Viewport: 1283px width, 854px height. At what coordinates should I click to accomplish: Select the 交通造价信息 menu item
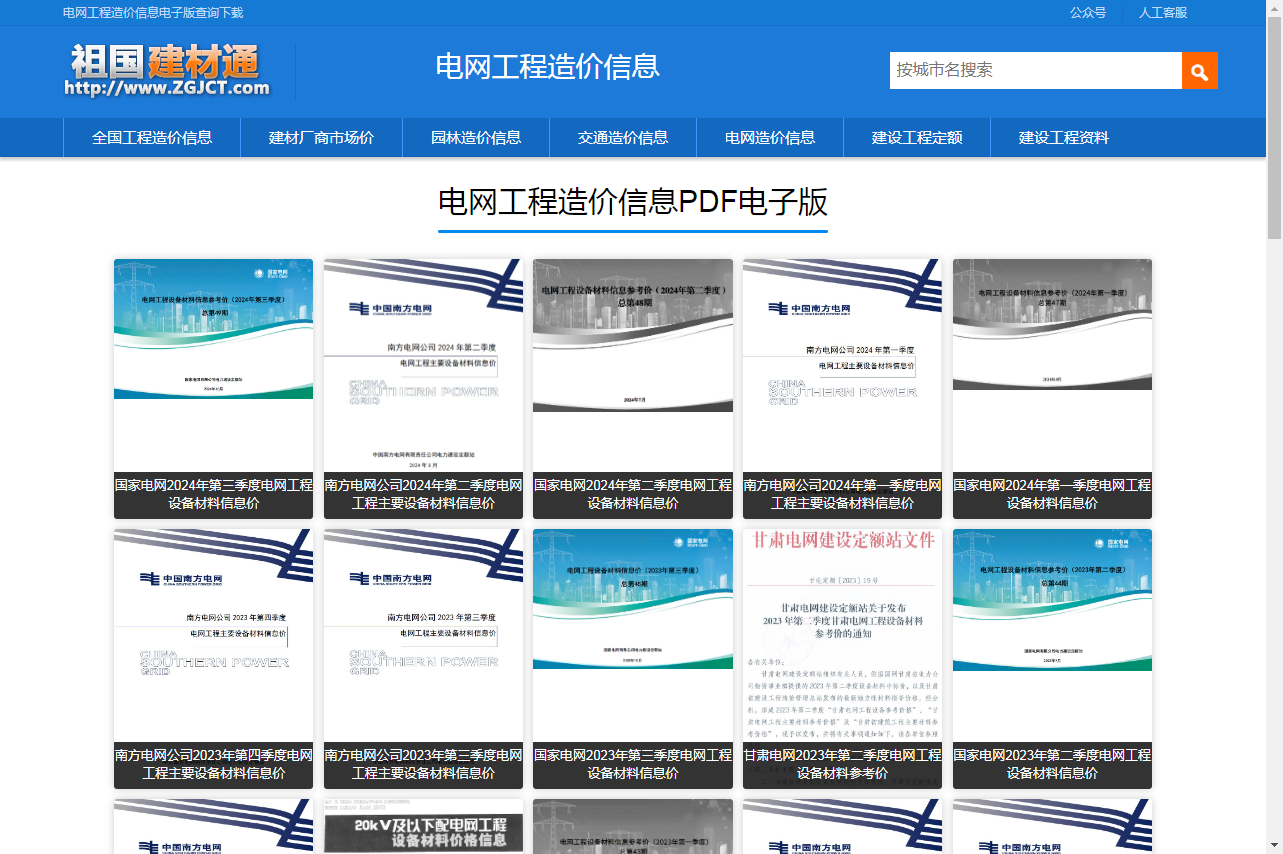click(623, 138)
